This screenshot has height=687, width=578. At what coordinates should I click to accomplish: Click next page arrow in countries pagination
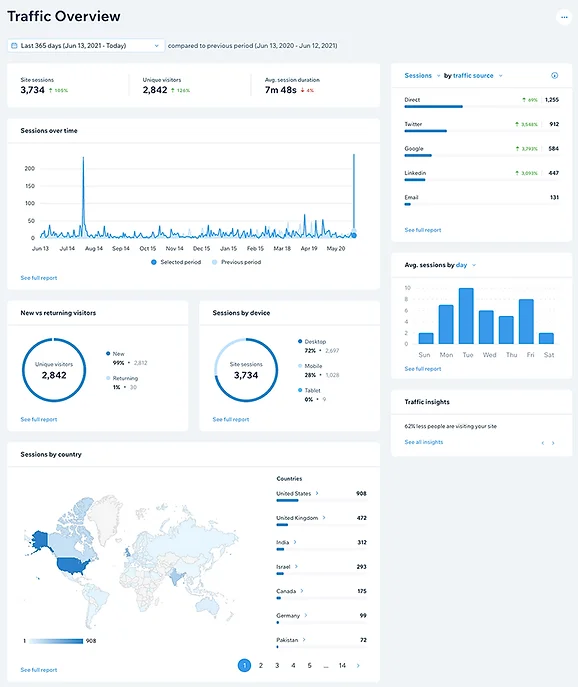tap(358, 666)
